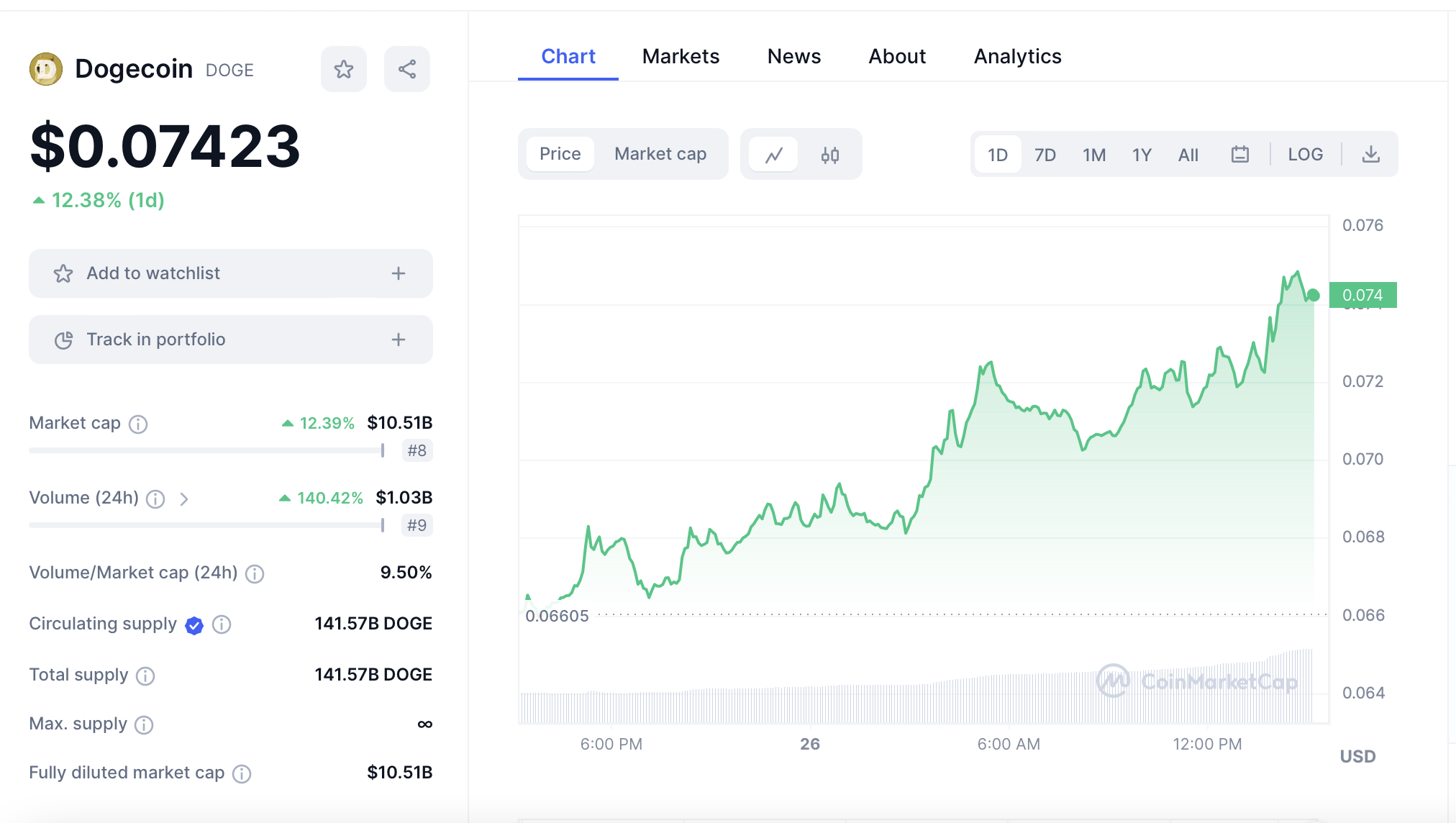1456x823 pixels.
Task: Expand Add to watchlist plus
Action: click(x=399, y=273)
